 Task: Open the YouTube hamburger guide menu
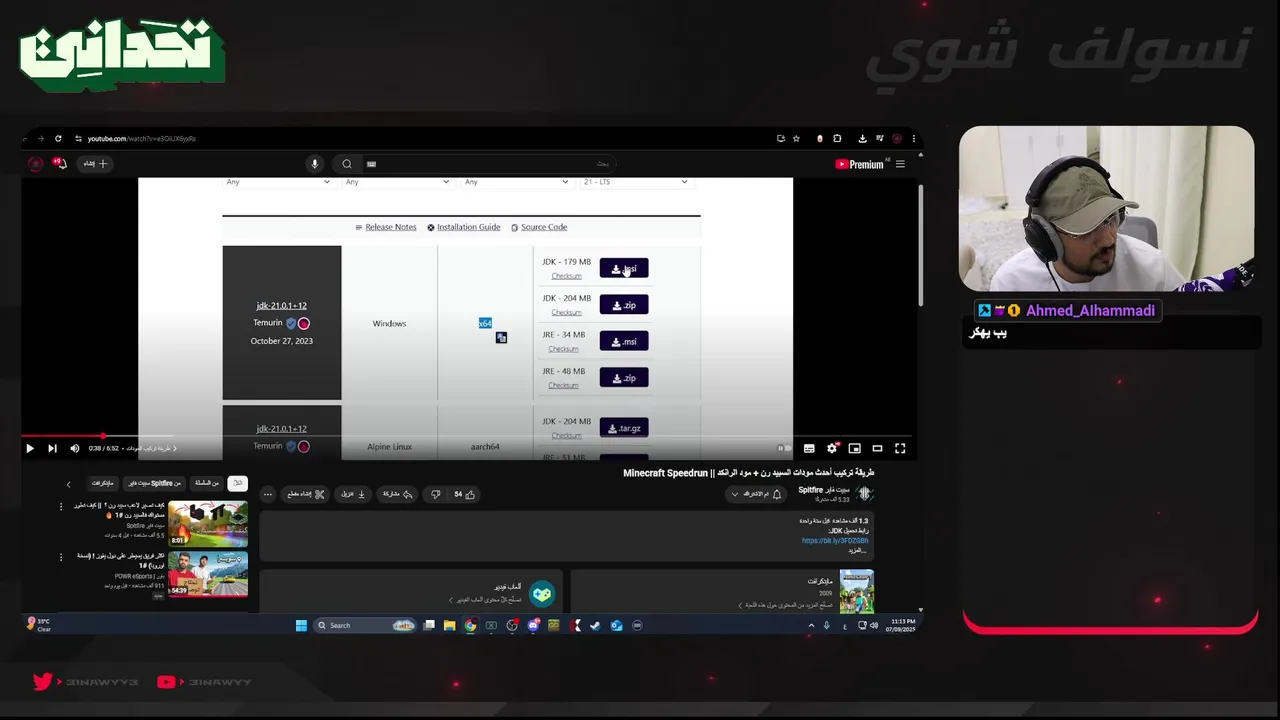pyautogui.click(x=900, y=164)
